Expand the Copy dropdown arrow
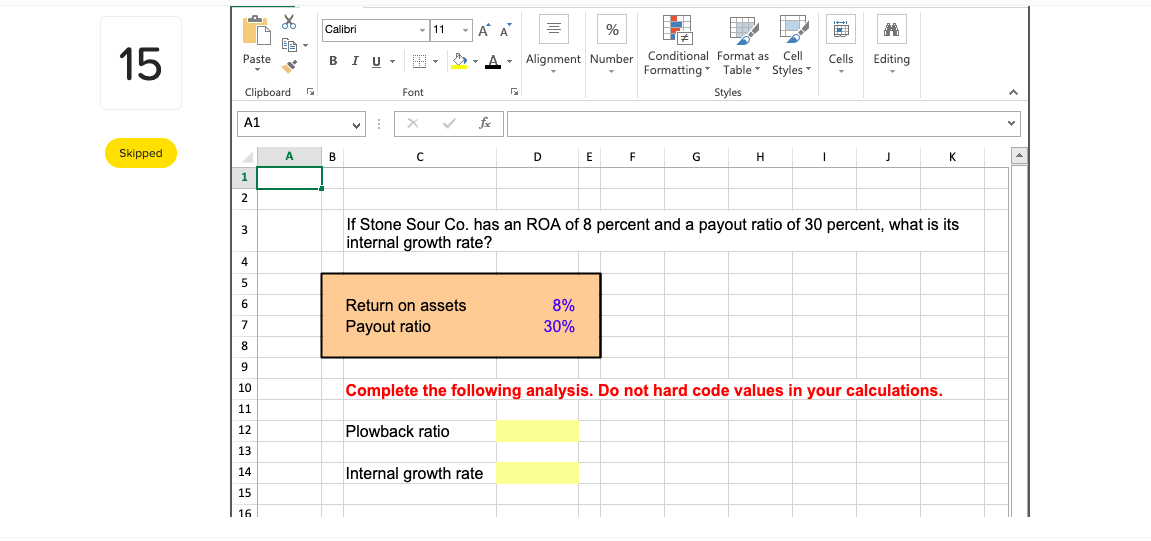 [305, 46]
